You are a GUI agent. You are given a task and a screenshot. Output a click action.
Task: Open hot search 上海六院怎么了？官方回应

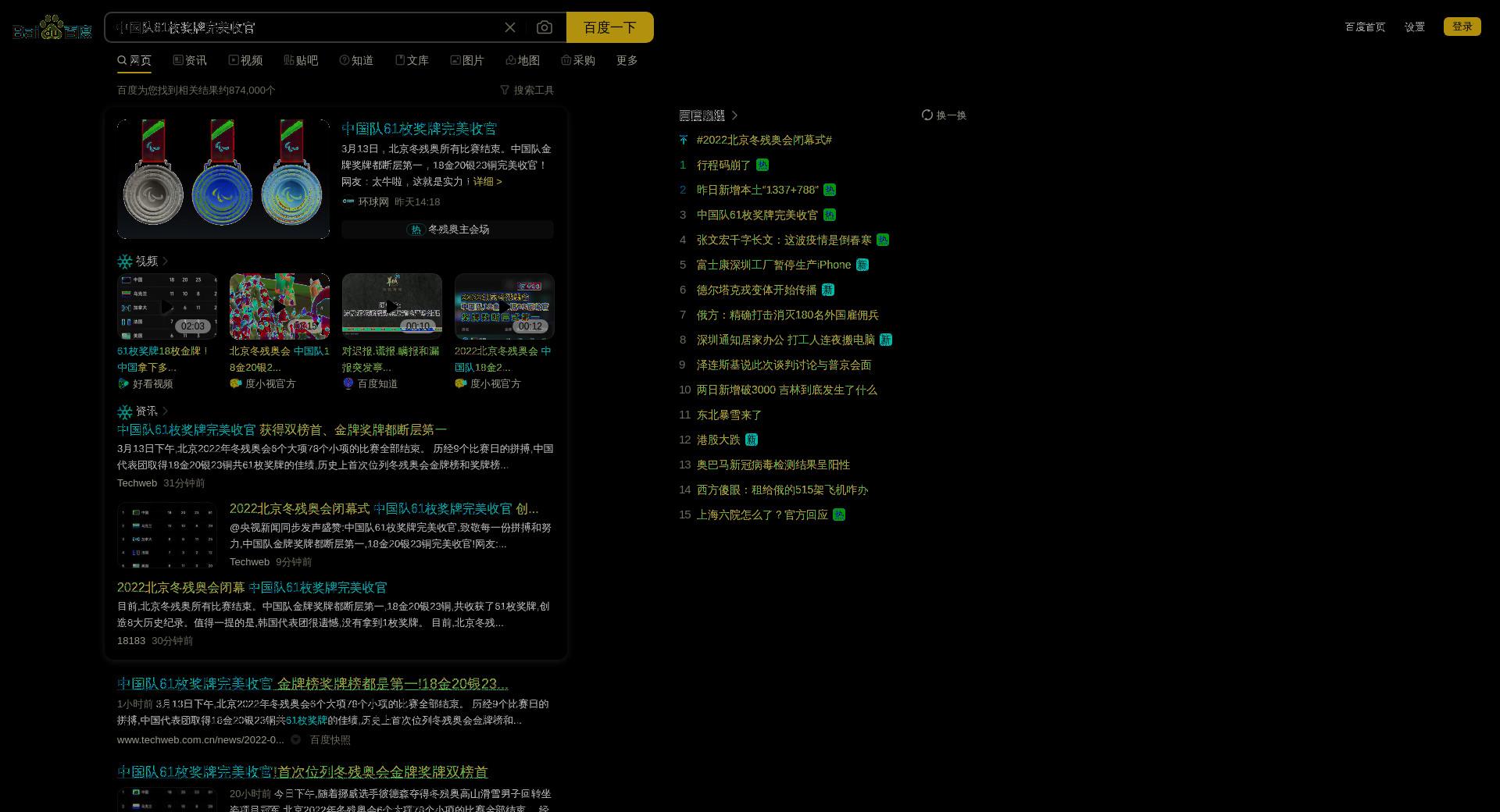[762, 515]
